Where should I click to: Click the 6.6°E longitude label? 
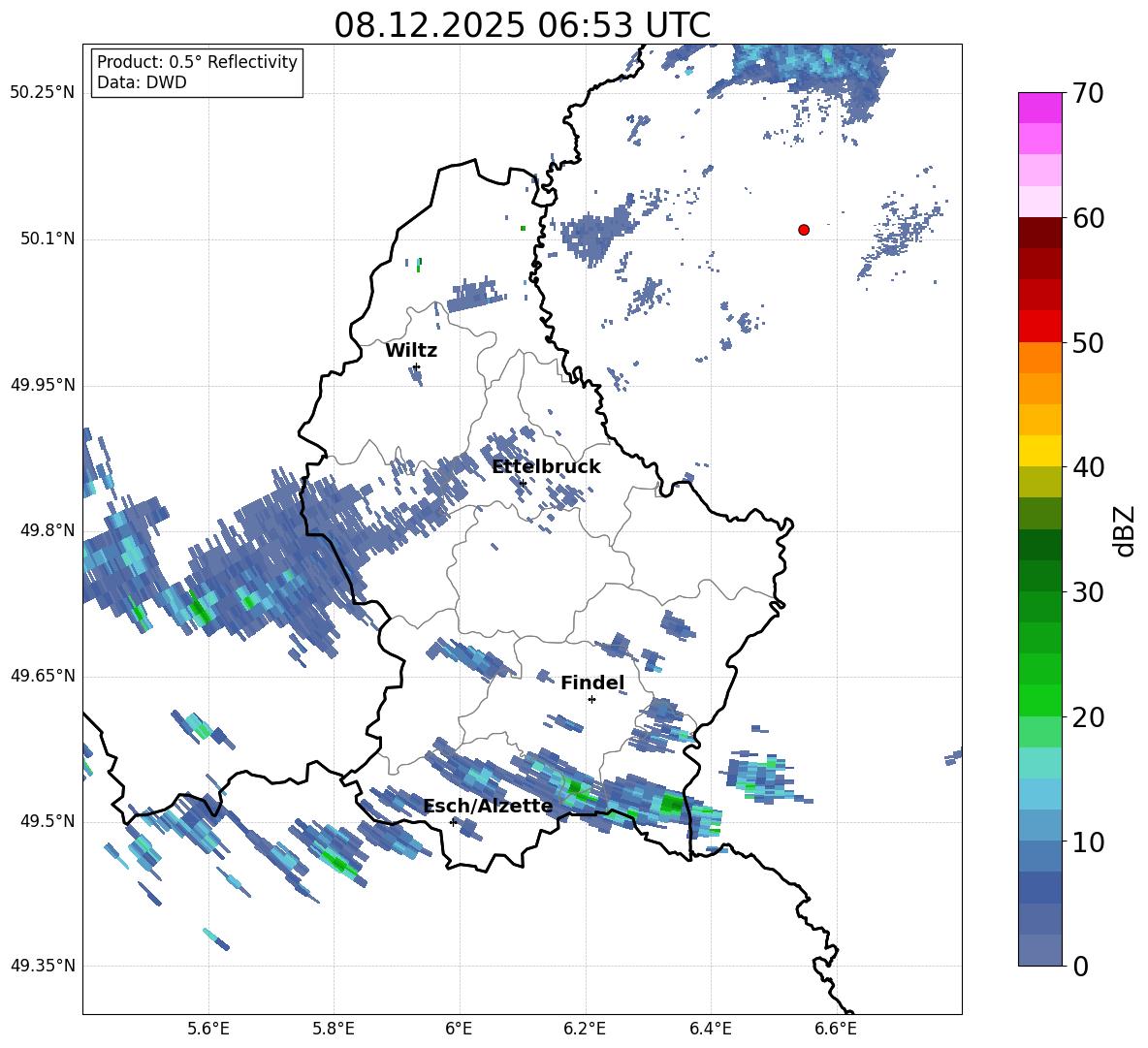point(836,1030)
